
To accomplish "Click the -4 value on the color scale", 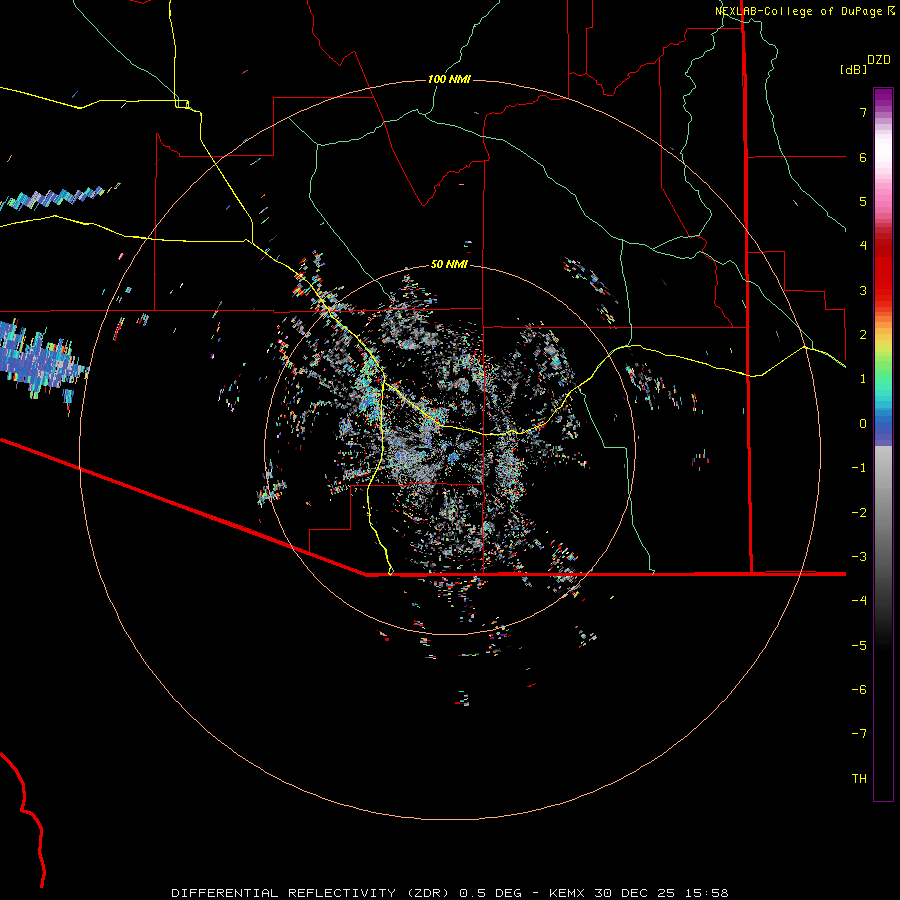I will click(859, 601).
